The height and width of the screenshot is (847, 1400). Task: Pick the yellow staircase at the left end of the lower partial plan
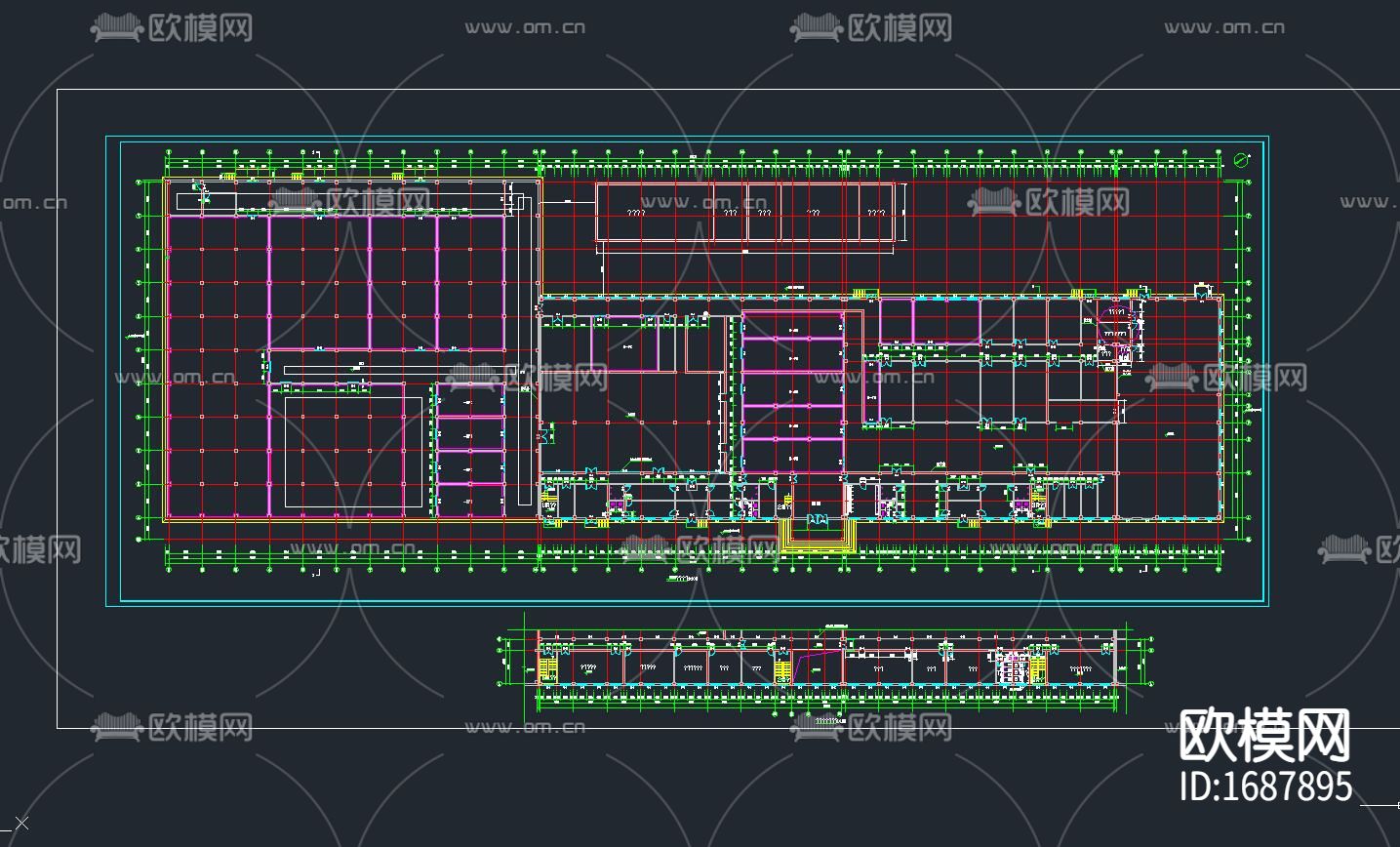[548, 671]
